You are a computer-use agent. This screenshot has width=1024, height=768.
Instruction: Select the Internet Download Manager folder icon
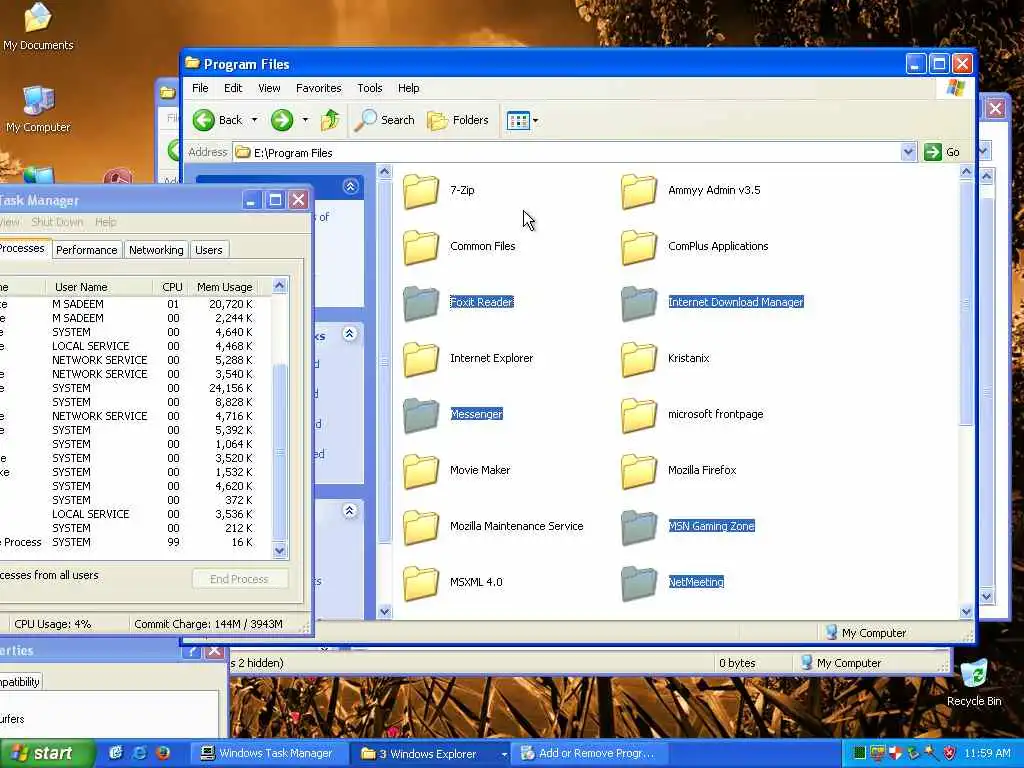[x=639, y=303]
